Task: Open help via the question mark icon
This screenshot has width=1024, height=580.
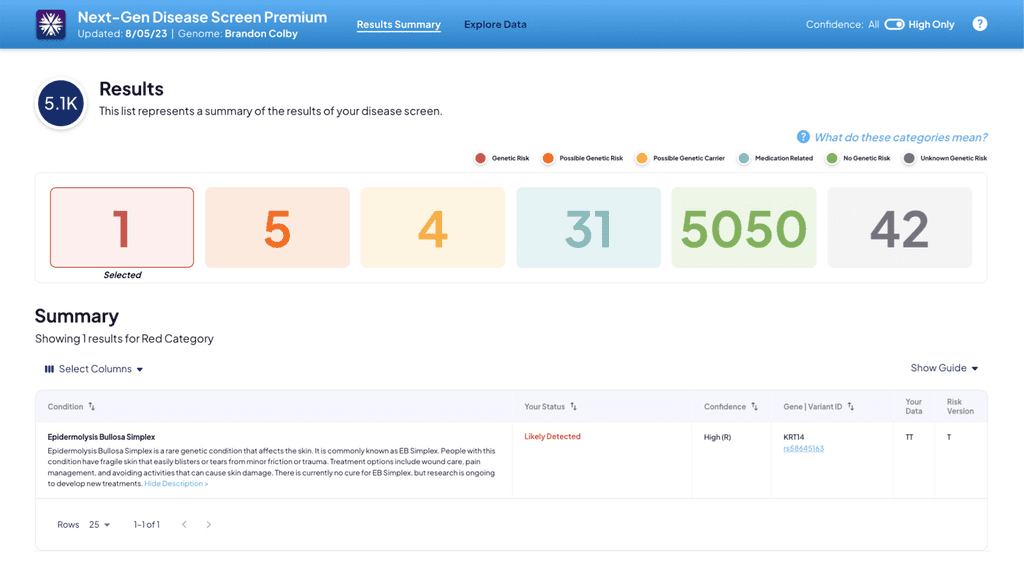Action: click(979, 23)
